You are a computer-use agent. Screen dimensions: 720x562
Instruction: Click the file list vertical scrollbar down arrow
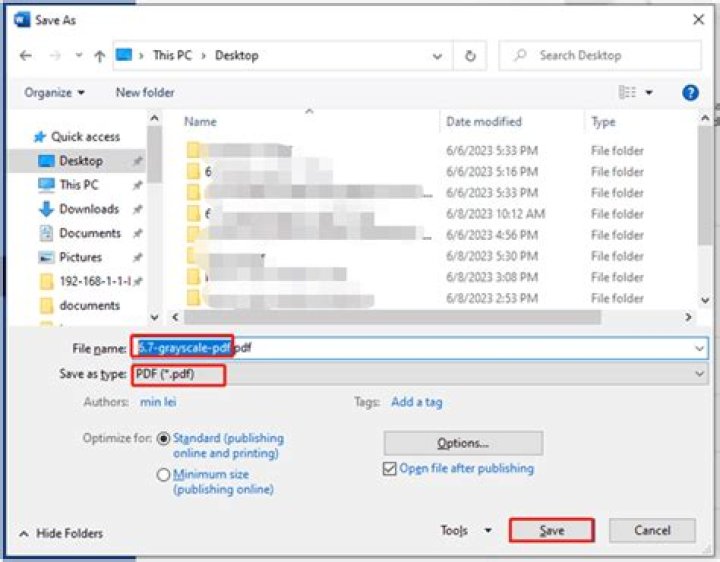click(x=706, y=300)
